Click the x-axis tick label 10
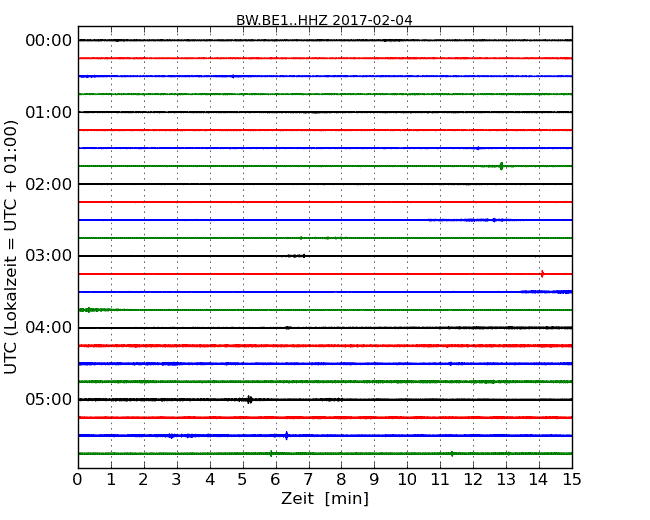This screenshot has height=520, width=650. coord(407,480)
